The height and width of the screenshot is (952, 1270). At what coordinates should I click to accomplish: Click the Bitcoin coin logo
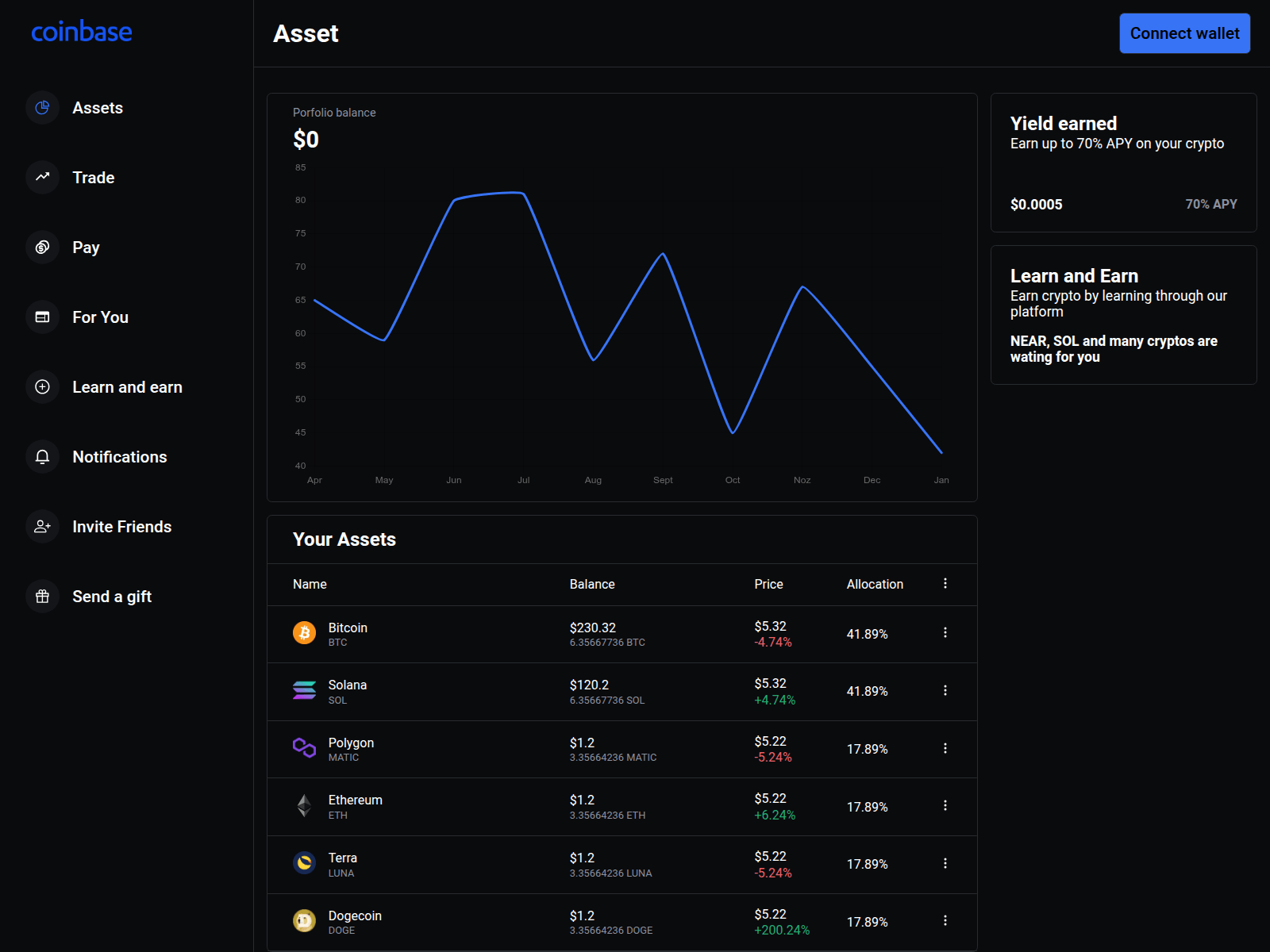tap(305, 633)
